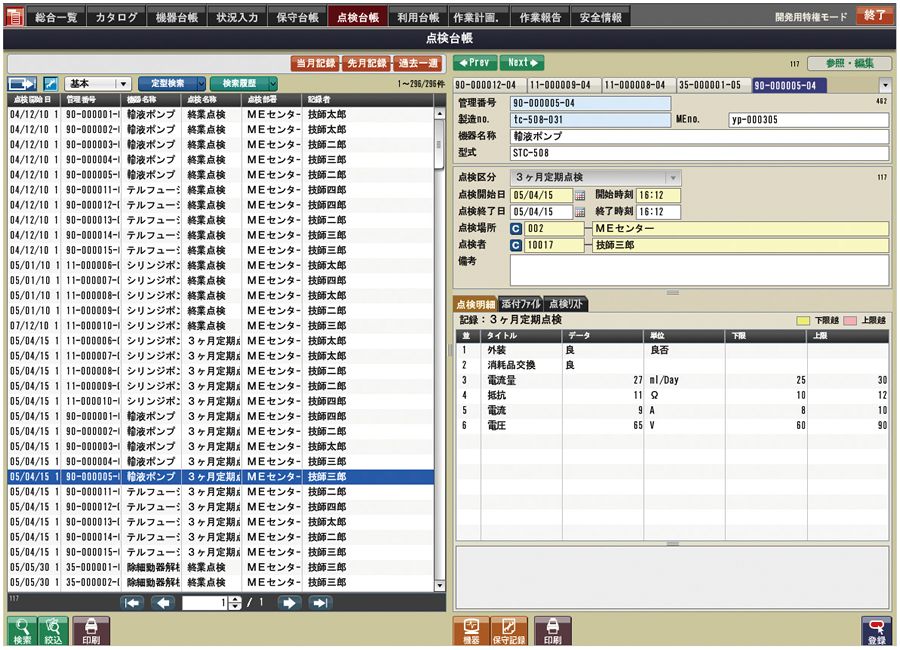
Task: Click the green 検索 search button
Action: click(22, 632)
